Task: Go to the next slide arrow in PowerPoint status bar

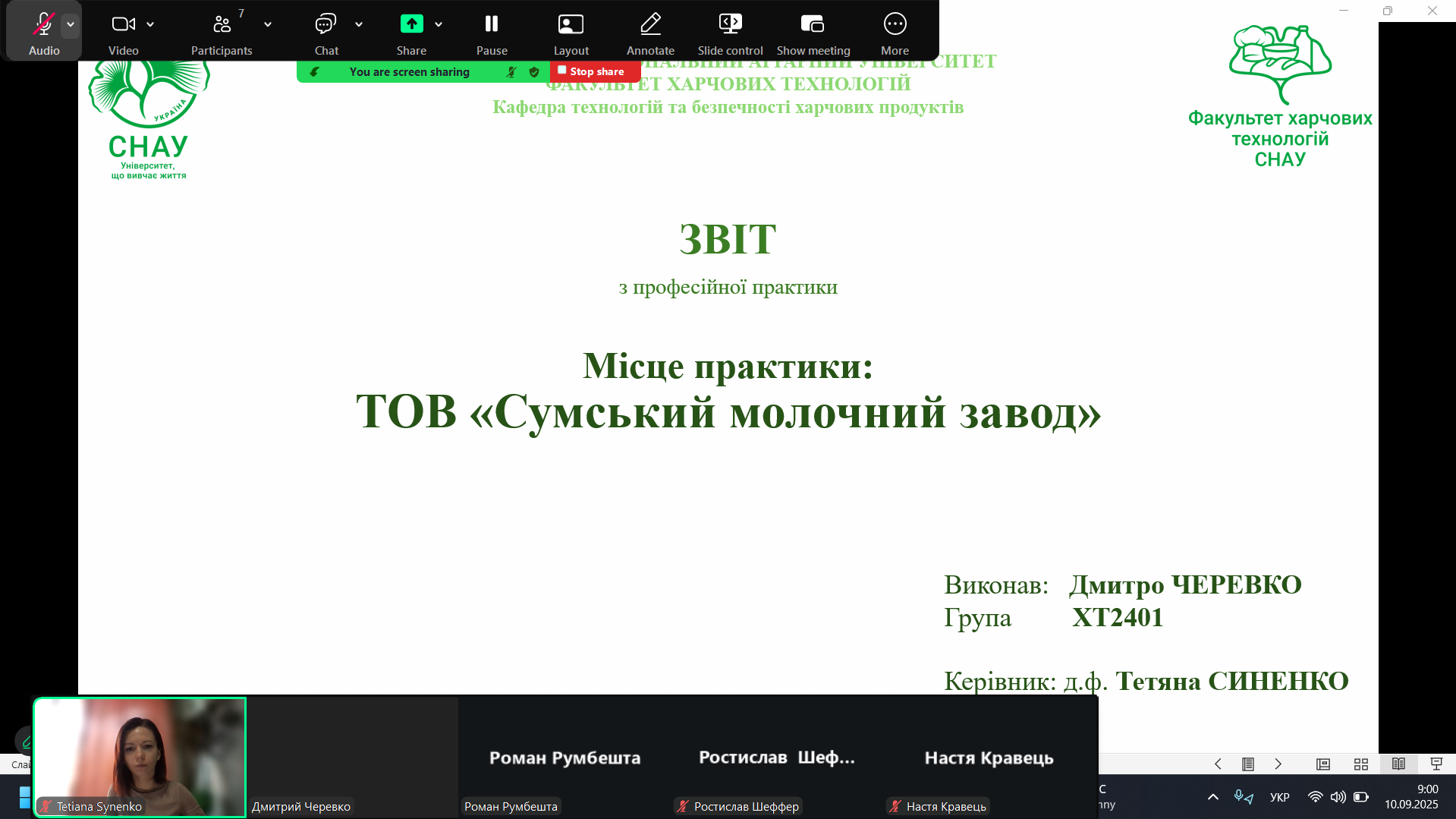Action: tap(1278, 764)
